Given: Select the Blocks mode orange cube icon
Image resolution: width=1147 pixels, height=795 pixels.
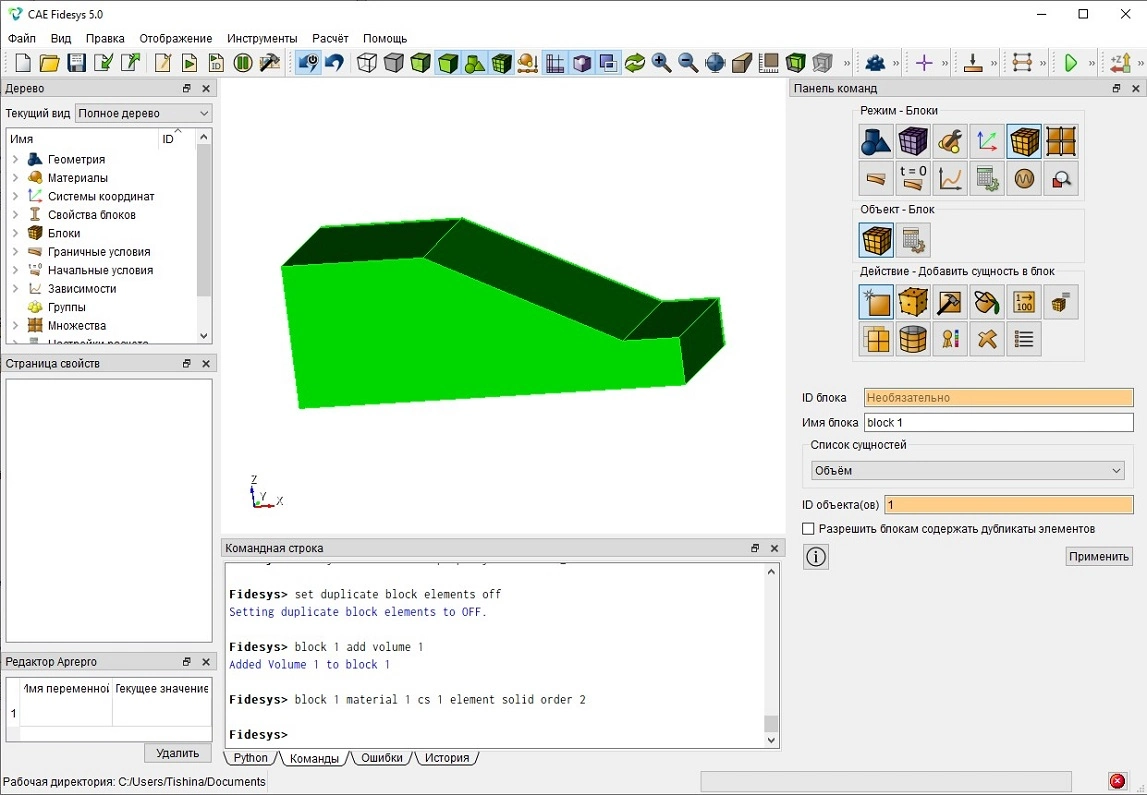Looking at the screenshot, I should point(1024,141).
